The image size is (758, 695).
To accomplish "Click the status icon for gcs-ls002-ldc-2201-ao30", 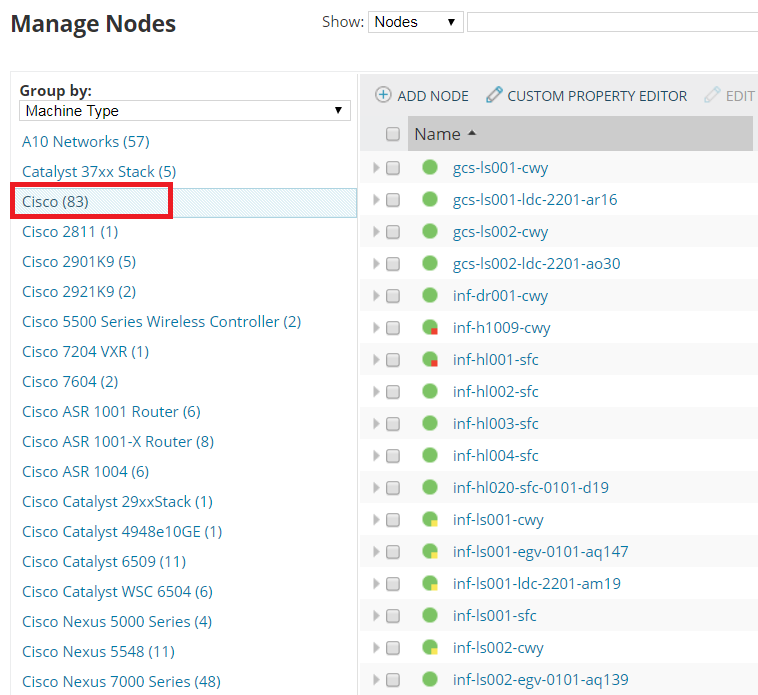I will point(430,263).
